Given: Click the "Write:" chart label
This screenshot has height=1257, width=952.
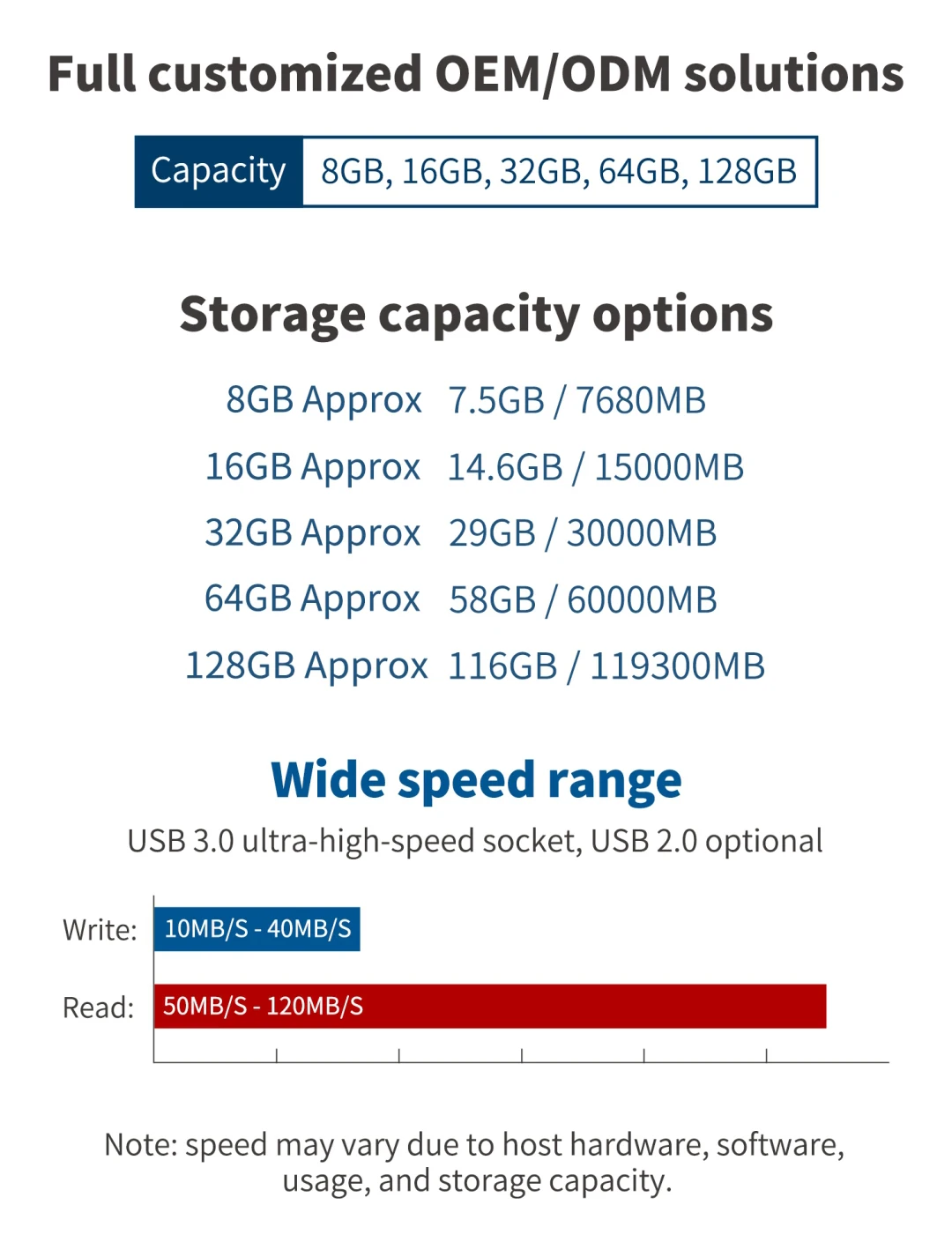Looking at the screenshot, I should (x=100, y=930).
